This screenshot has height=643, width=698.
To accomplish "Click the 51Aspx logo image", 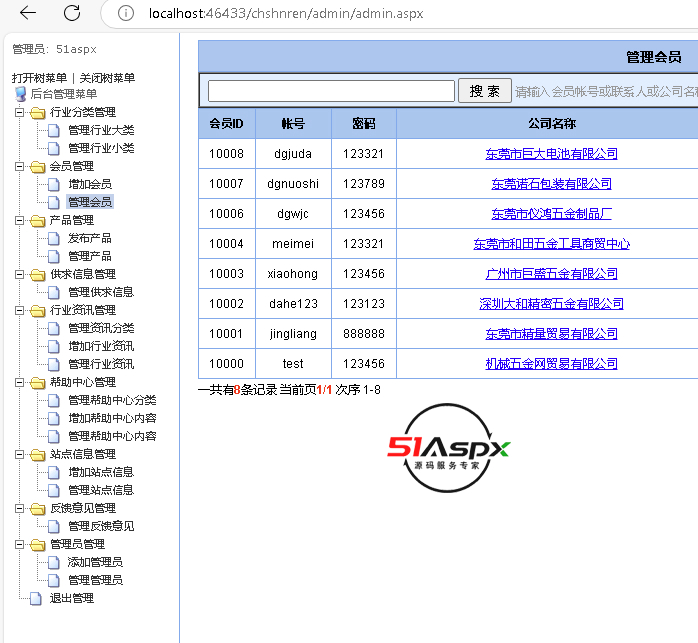I will [448, 449].
